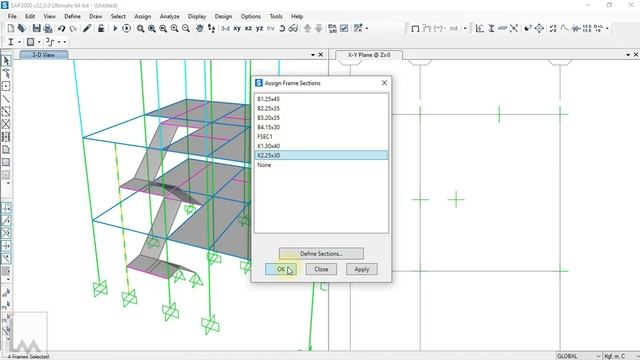Click the Apply button

pos(362,269)
